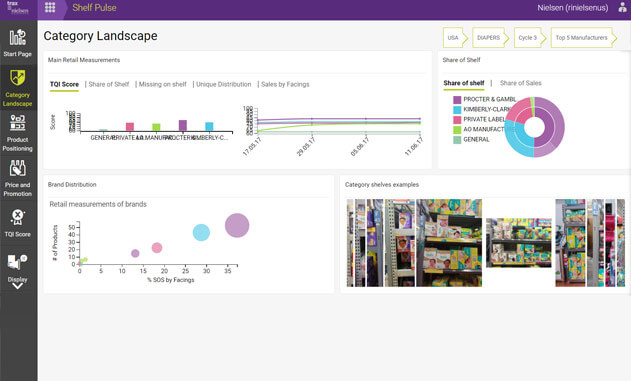The width and height of the screenshot is (631, 381).
Task: Open Price and Promotion icon
Action: click(17, 168)
